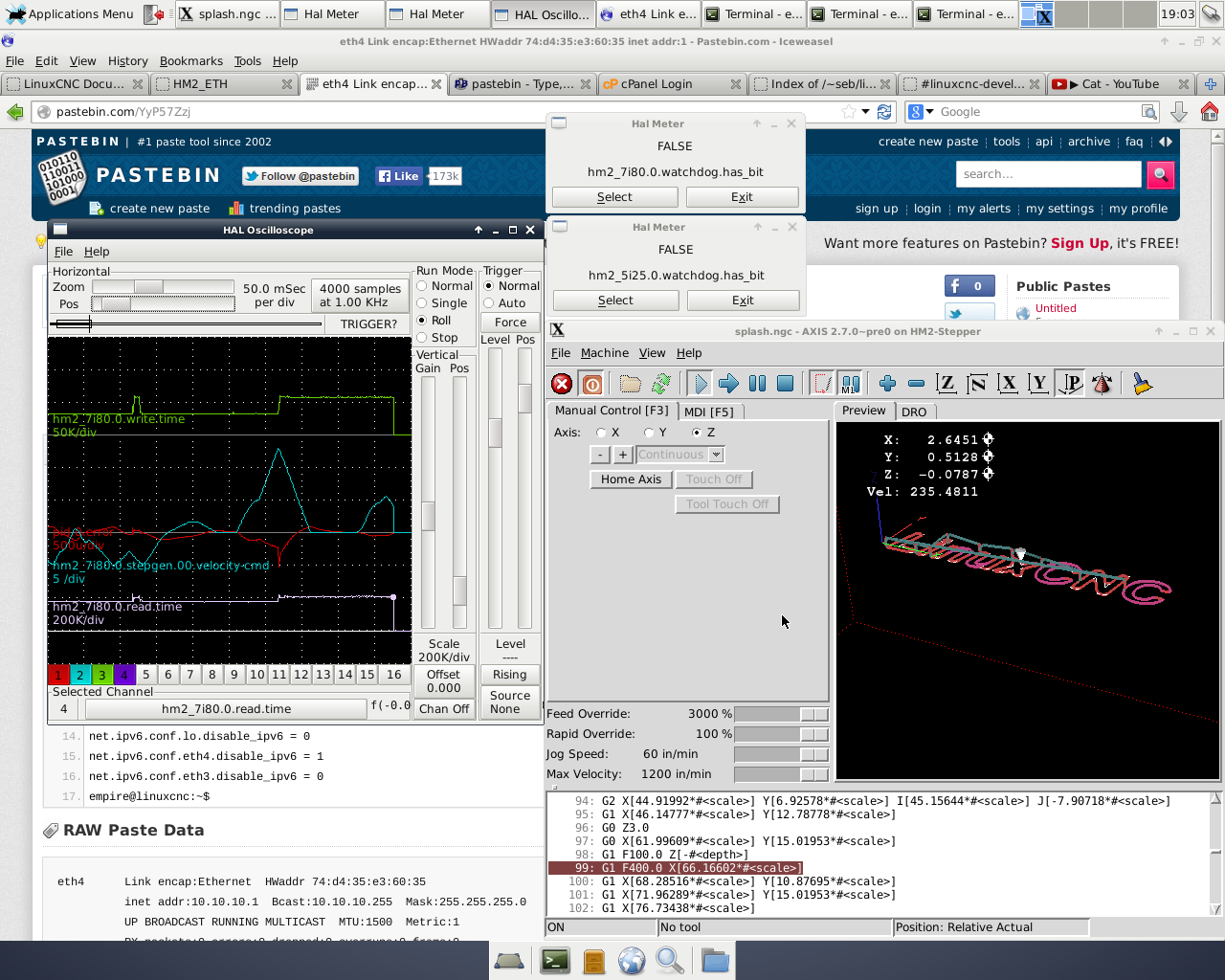Viewport: 1225px width, 980px height.
Task: Click Sign Up link on pastebin
Action: click(x=1080, y=243)
